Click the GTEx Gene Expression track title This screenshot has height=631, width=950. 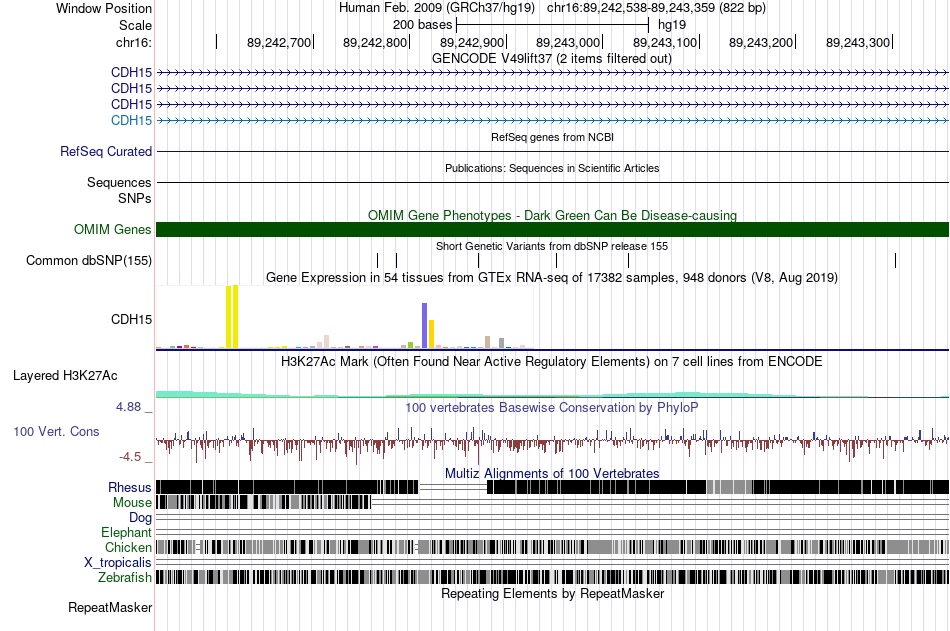tap(552, 278)
